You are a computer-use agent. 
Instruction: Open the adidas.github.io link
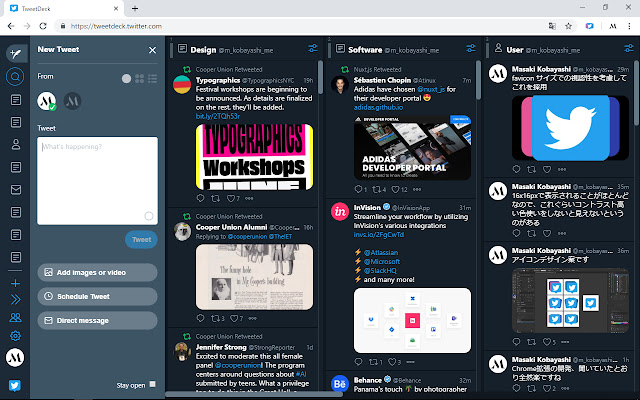pyautogui.click(x=378, y=107)
